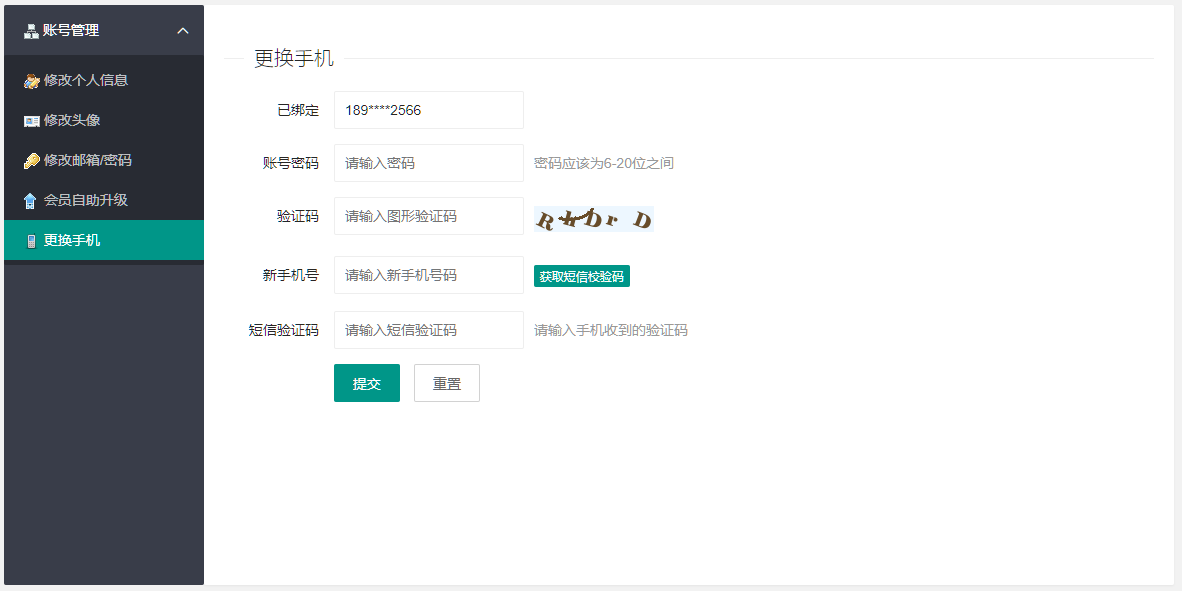
Task: Click the 修改个人信息 icon
Action: point(31,81)
